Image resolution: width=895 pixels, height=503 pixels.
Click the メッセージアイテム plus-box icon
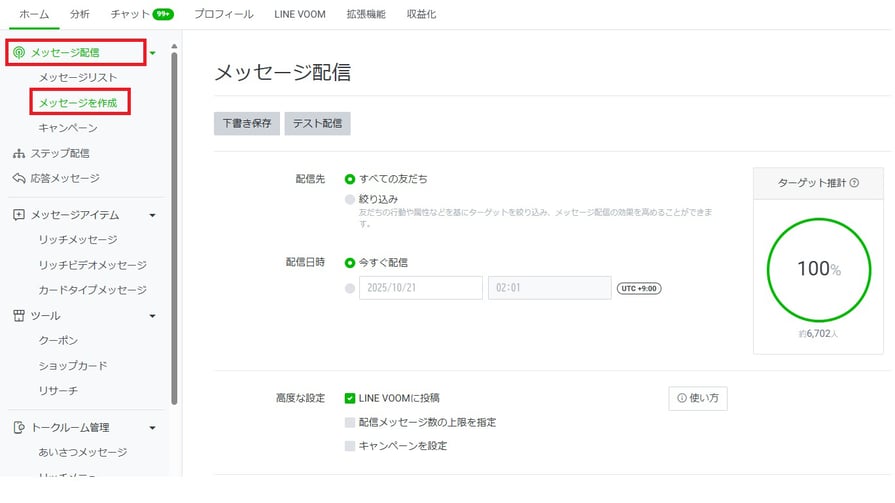click(19, 215)
